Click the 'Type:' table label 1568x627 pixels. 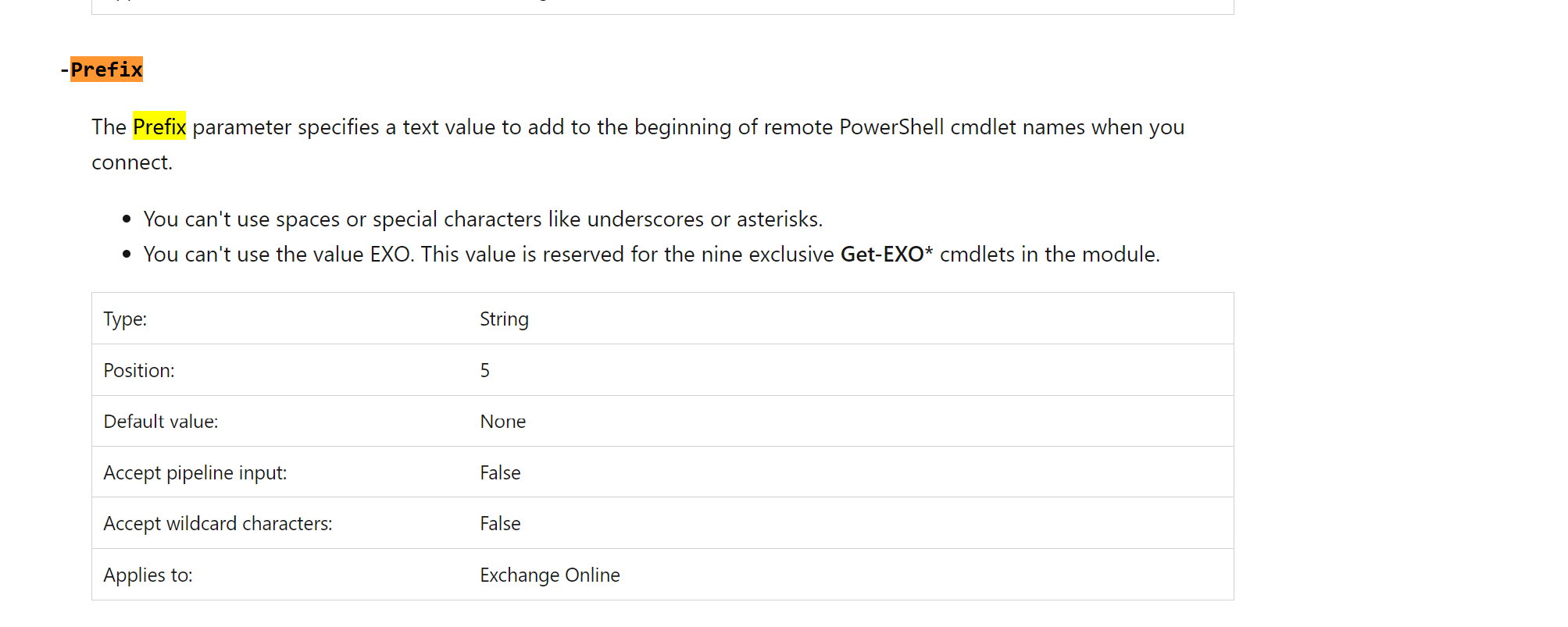[x=125, y=319]
